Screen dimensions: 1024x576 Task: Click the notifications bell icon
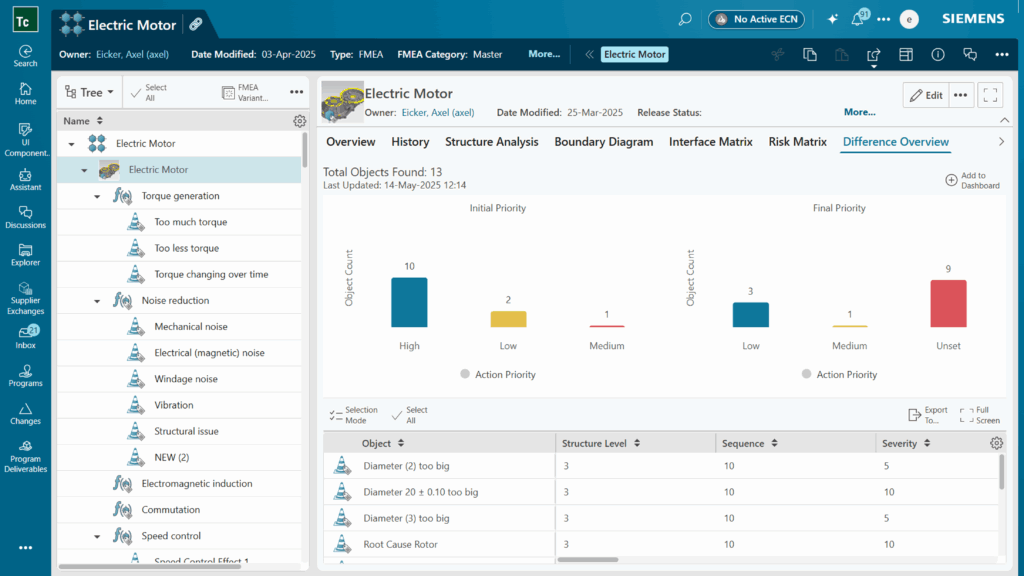click(x=857, y=19)
